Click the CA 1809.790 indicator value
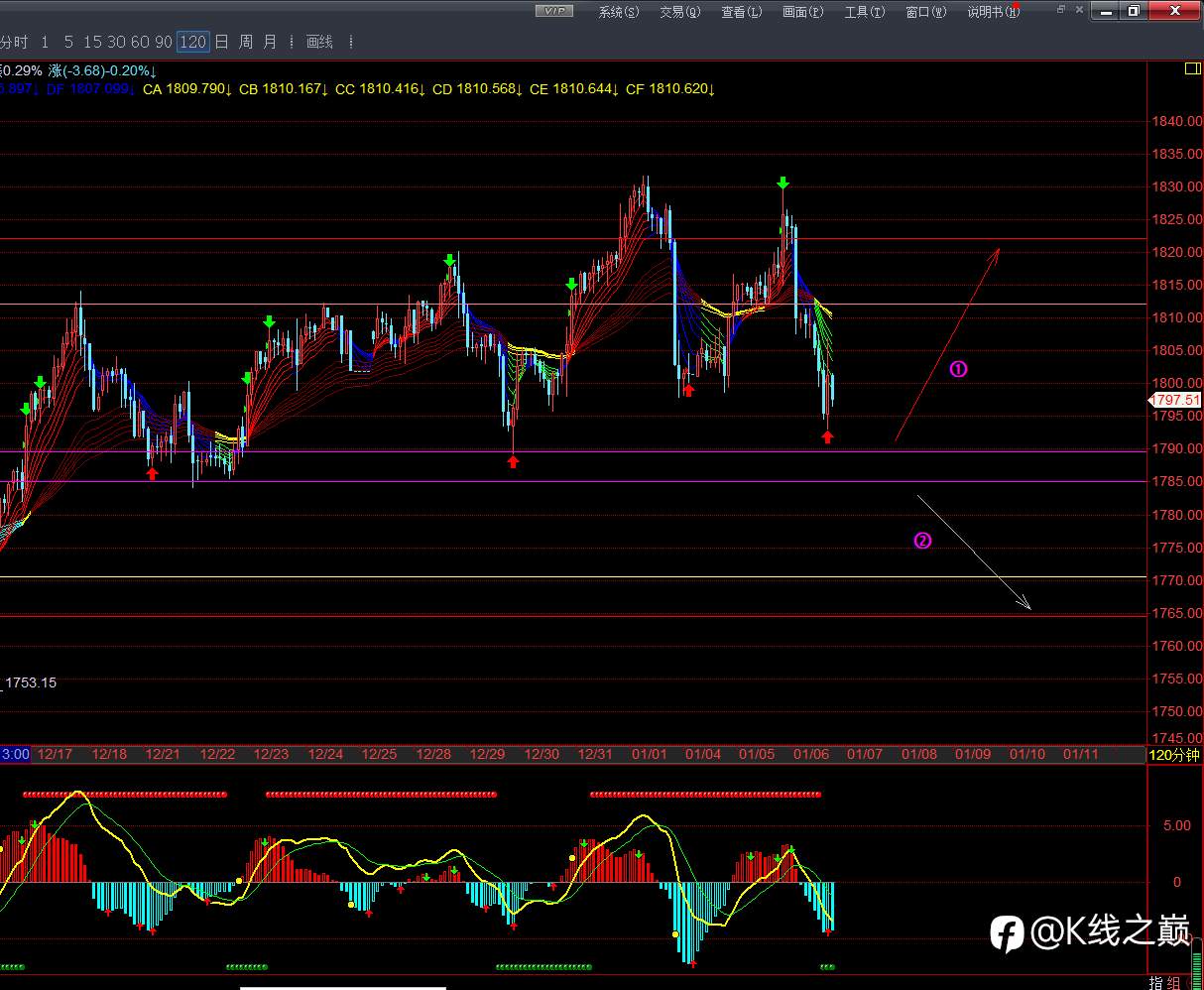 point(187,89)
